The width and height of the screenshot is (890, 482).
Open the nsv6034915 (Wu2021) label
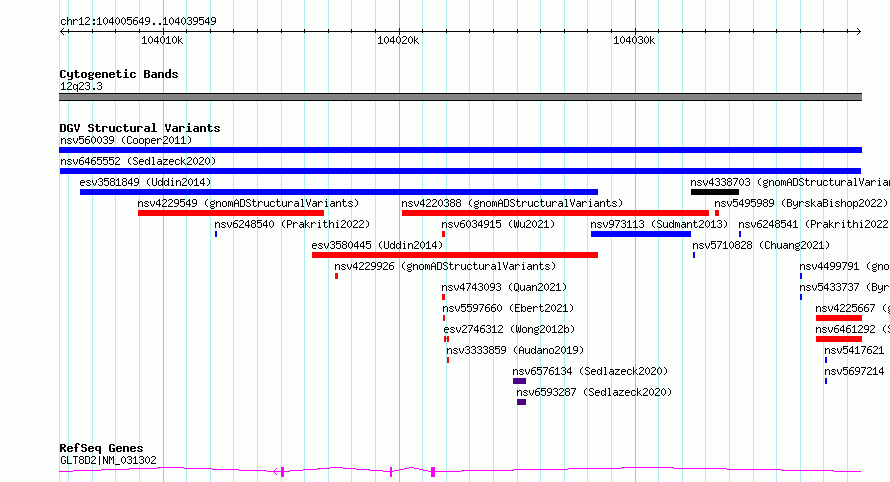pos(498,224)
